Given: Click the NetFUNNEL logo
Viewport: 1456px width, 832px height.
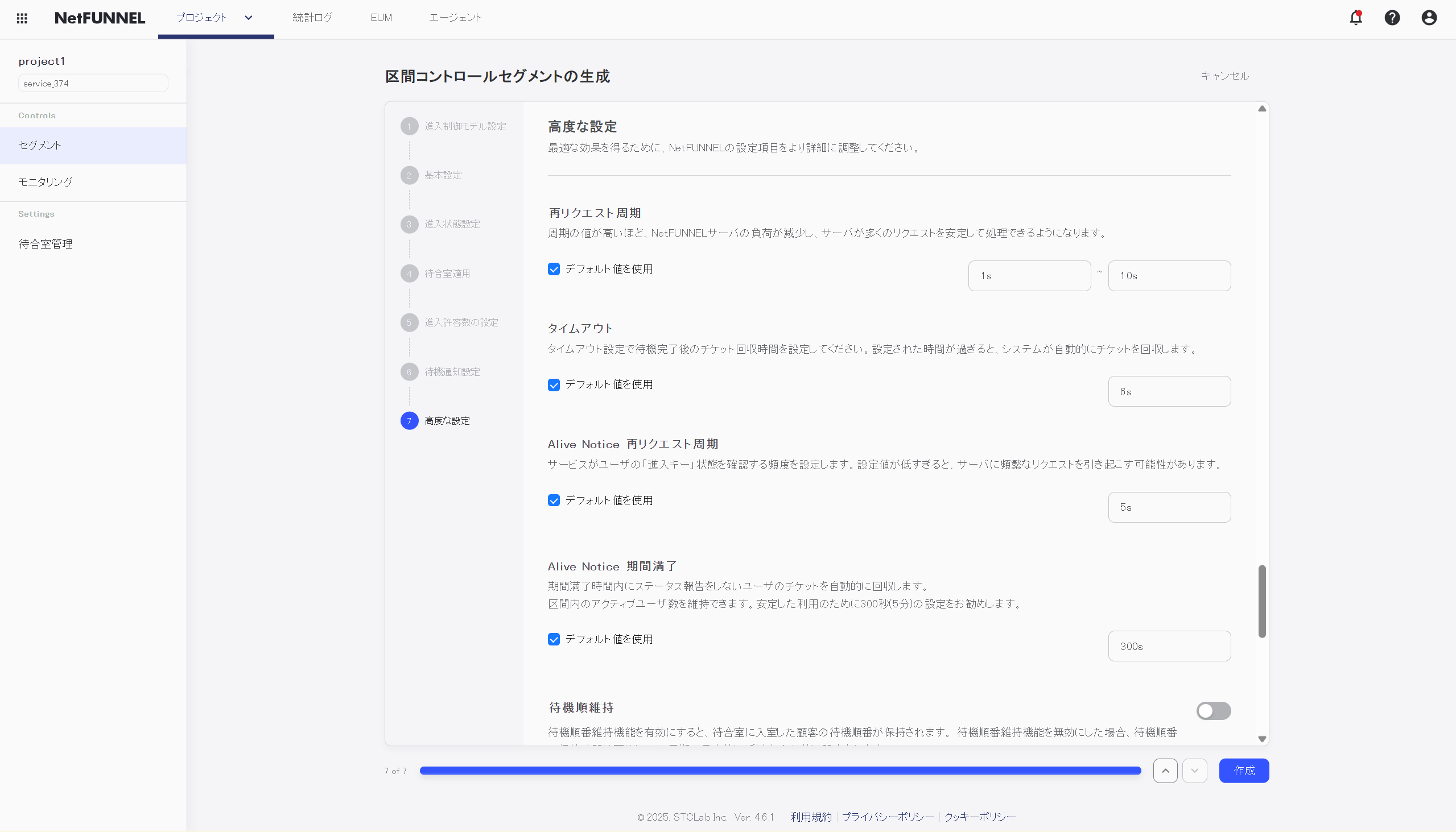Looking at the screenshot, I should [x=100, y=18].
